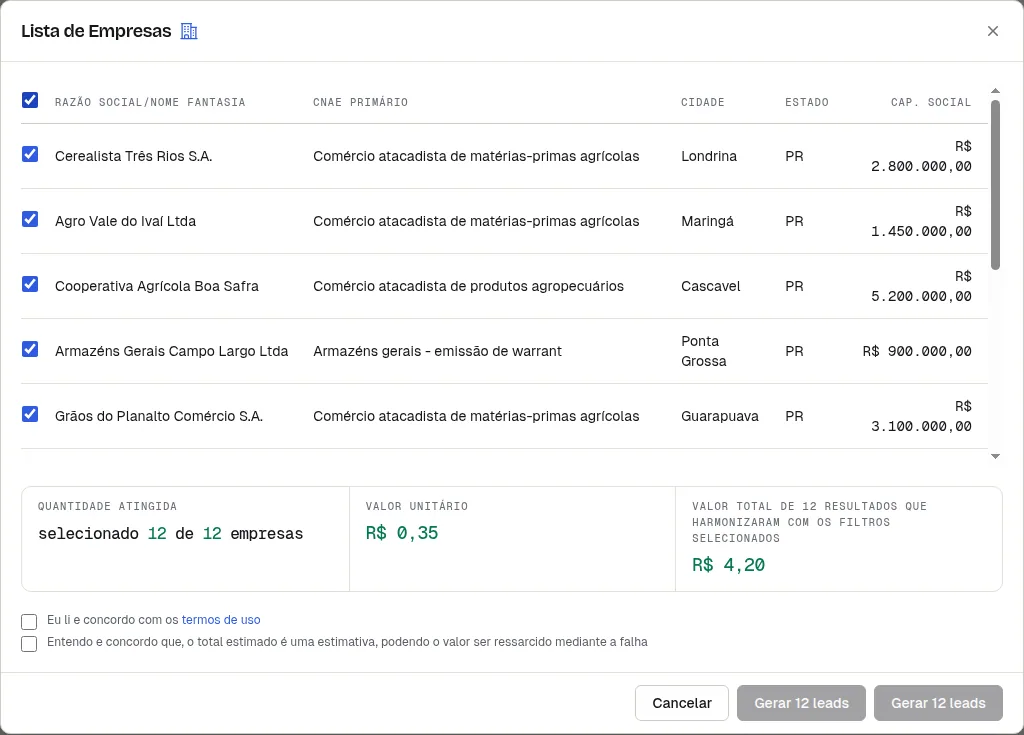Click the Razão Social/Nome Fantasia column header

[x=150, y=102]
